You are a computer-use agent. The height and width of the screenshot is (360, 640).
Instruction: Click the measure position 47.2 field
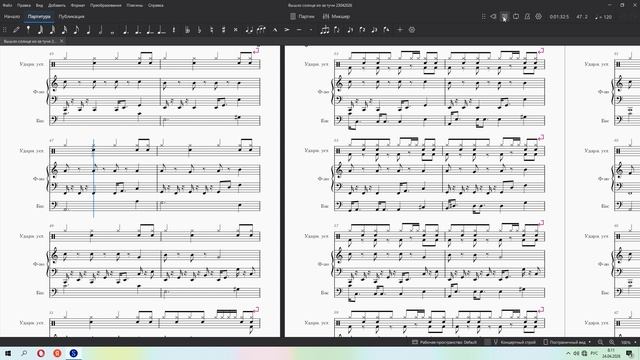point(582,17)
